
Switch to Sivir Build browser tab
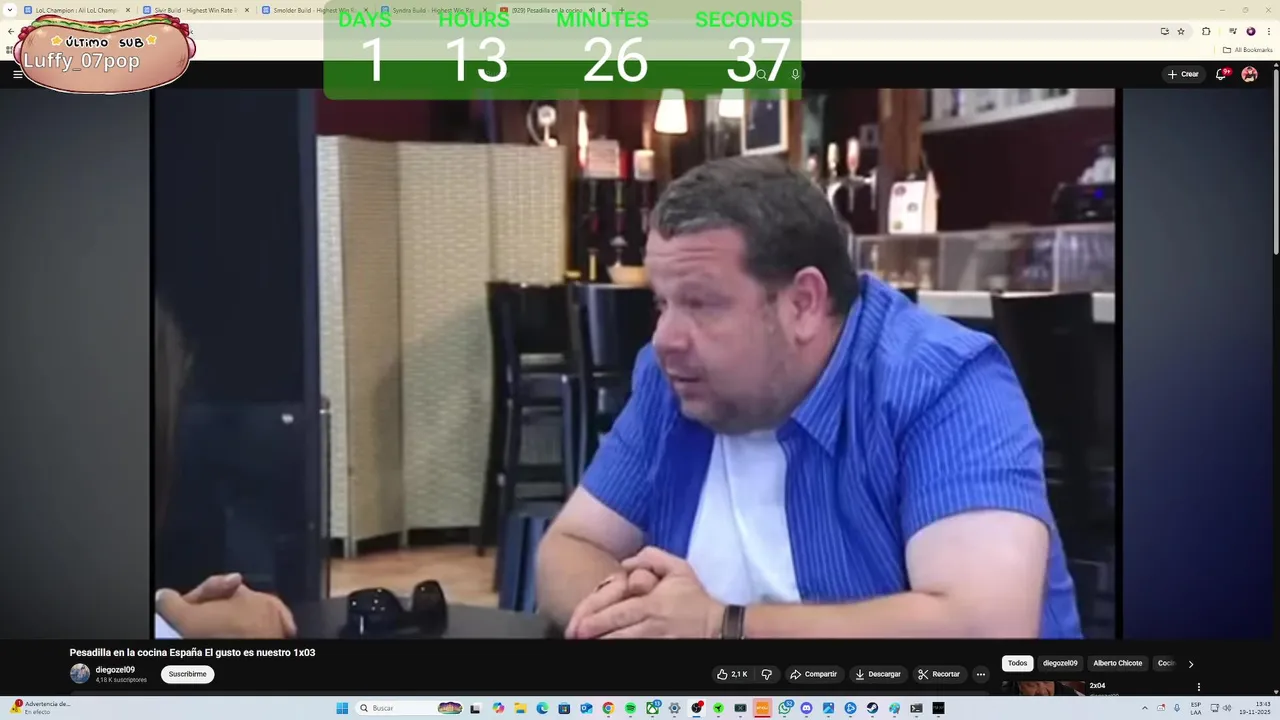click(196, 10)
